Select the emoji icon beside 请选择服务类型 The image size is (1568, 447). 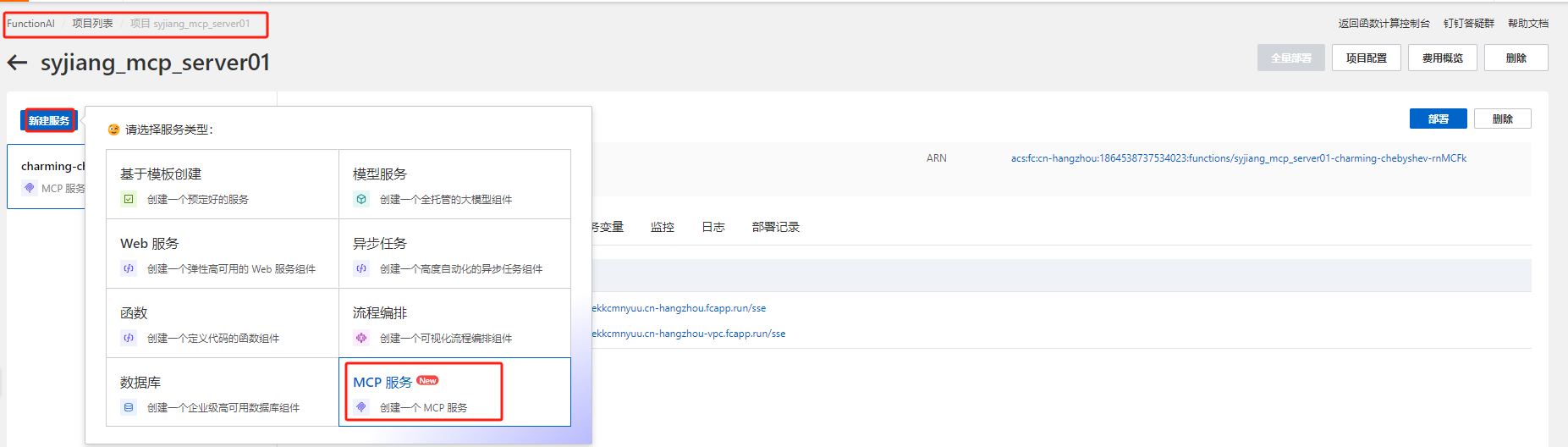pyautogui.click(x=113, y=130)
